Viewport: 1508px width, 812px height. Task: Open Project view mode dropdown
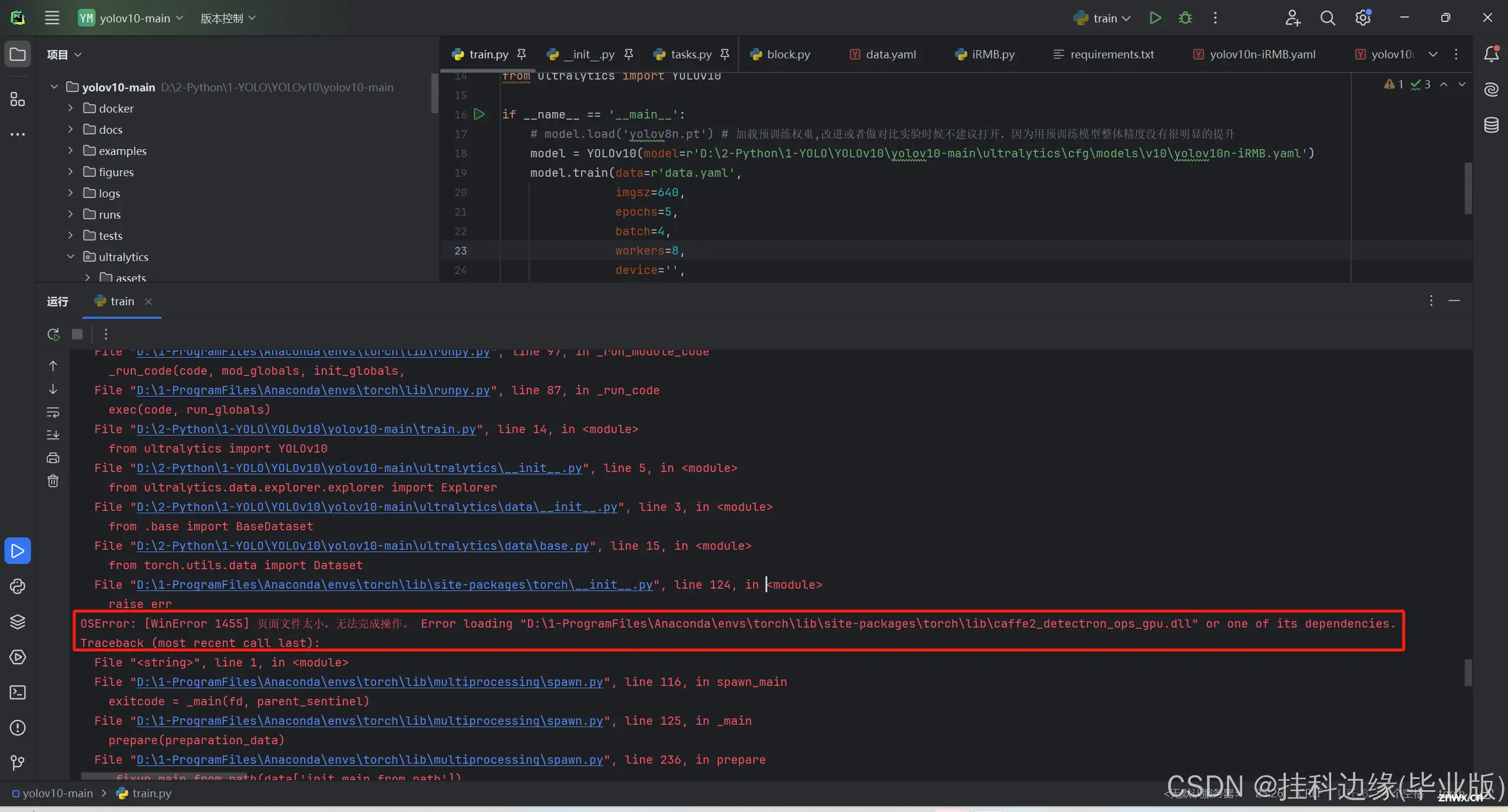[x=64, y=54]
